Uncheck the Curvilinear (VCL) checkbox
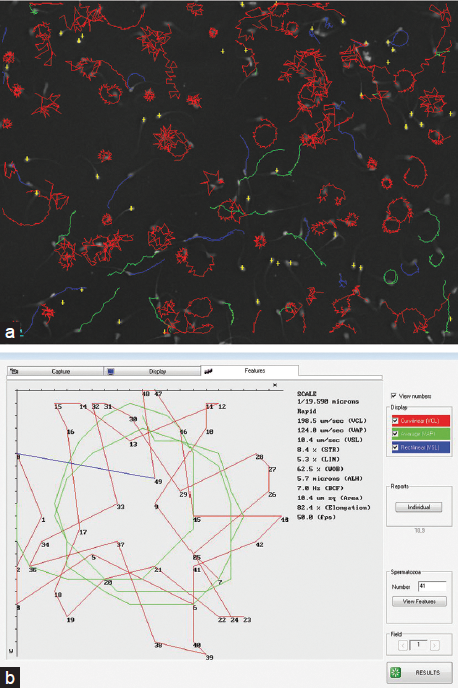Screen dimensions: 458x691 395,421
